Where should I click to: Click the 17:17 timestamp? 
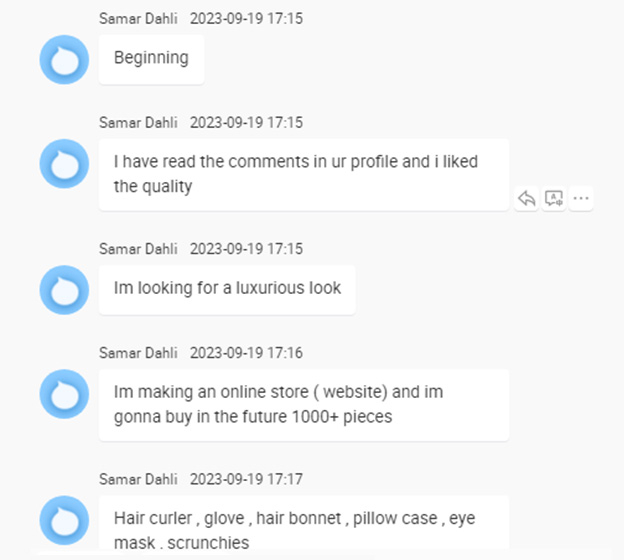(x=246, y=480)
